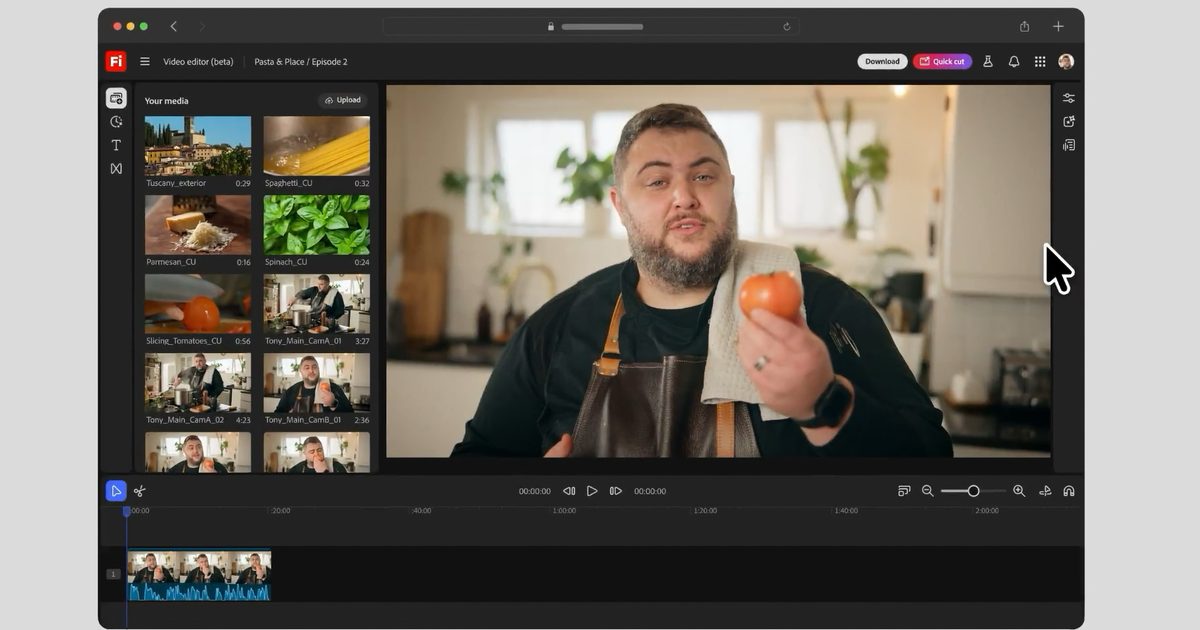Open the adjustments sliders panel icon
Viewport: 1200px width, 630px height.
1068,98
